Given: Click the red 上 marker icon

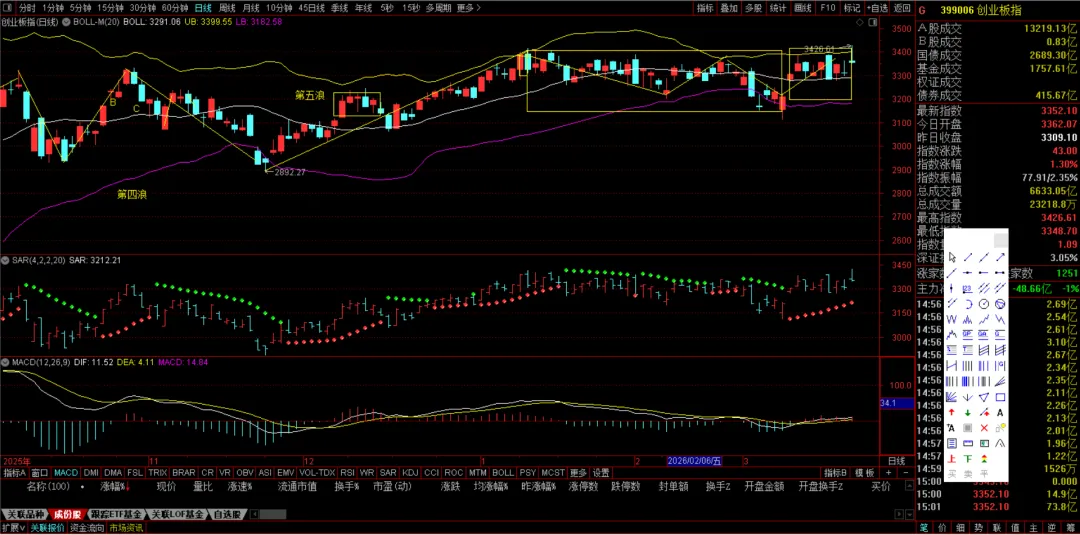Looking at the screenshot, I should tap(952, 459).
